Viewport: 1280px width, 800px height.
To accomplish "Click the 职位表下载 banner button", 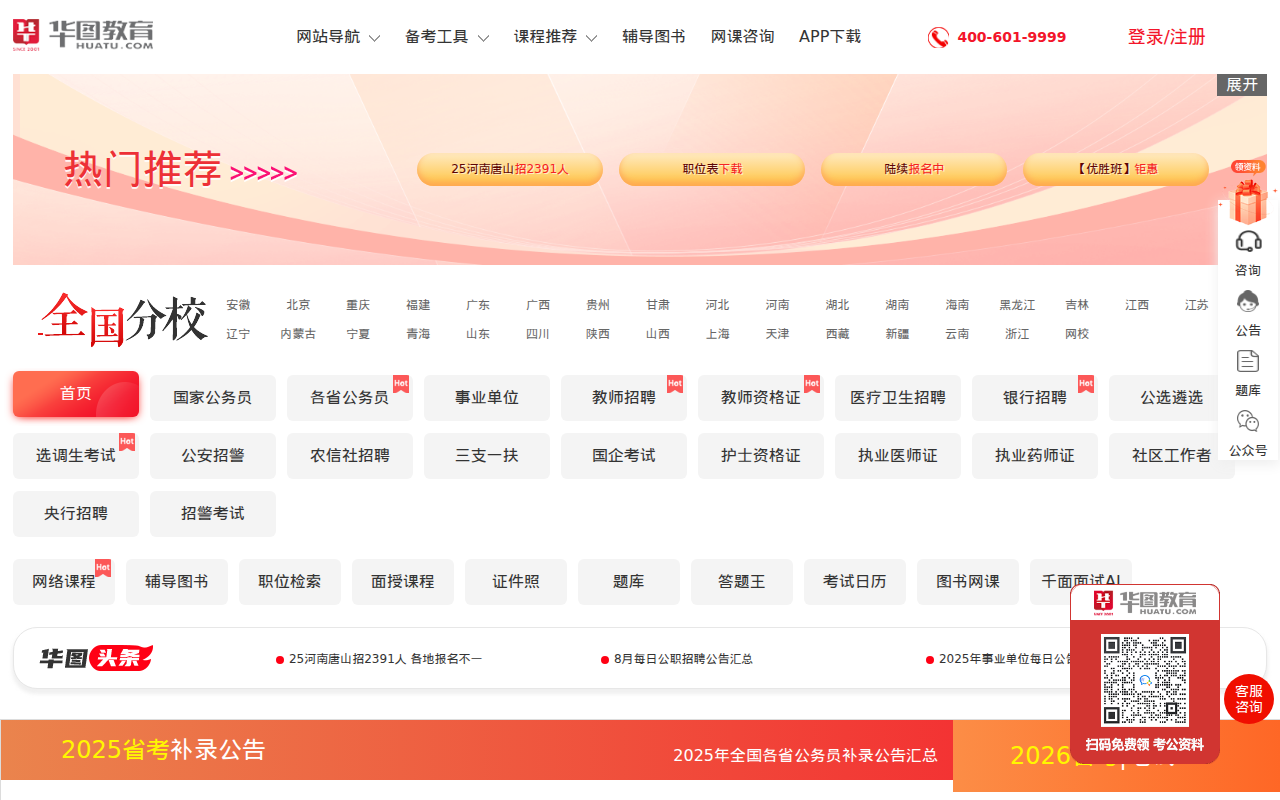I will point(712,169).
